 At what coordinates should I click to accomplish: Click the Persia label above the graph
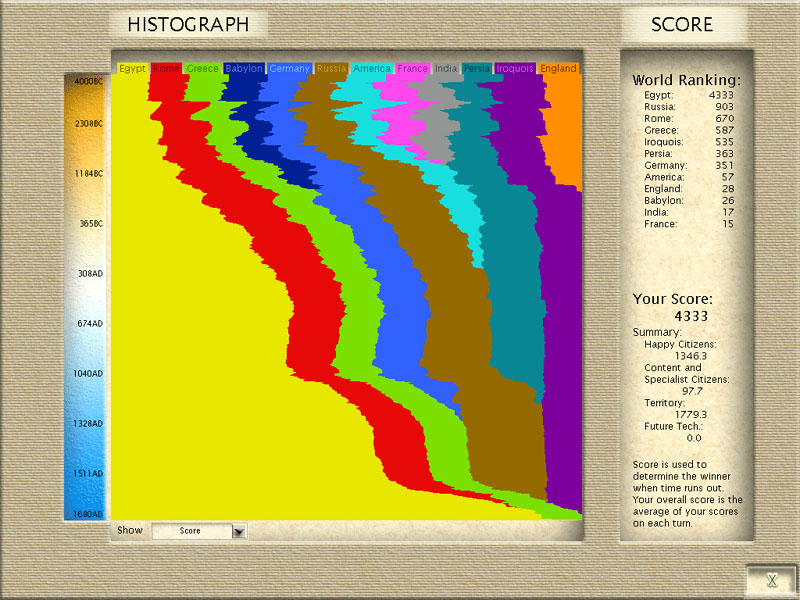point(477,69)
